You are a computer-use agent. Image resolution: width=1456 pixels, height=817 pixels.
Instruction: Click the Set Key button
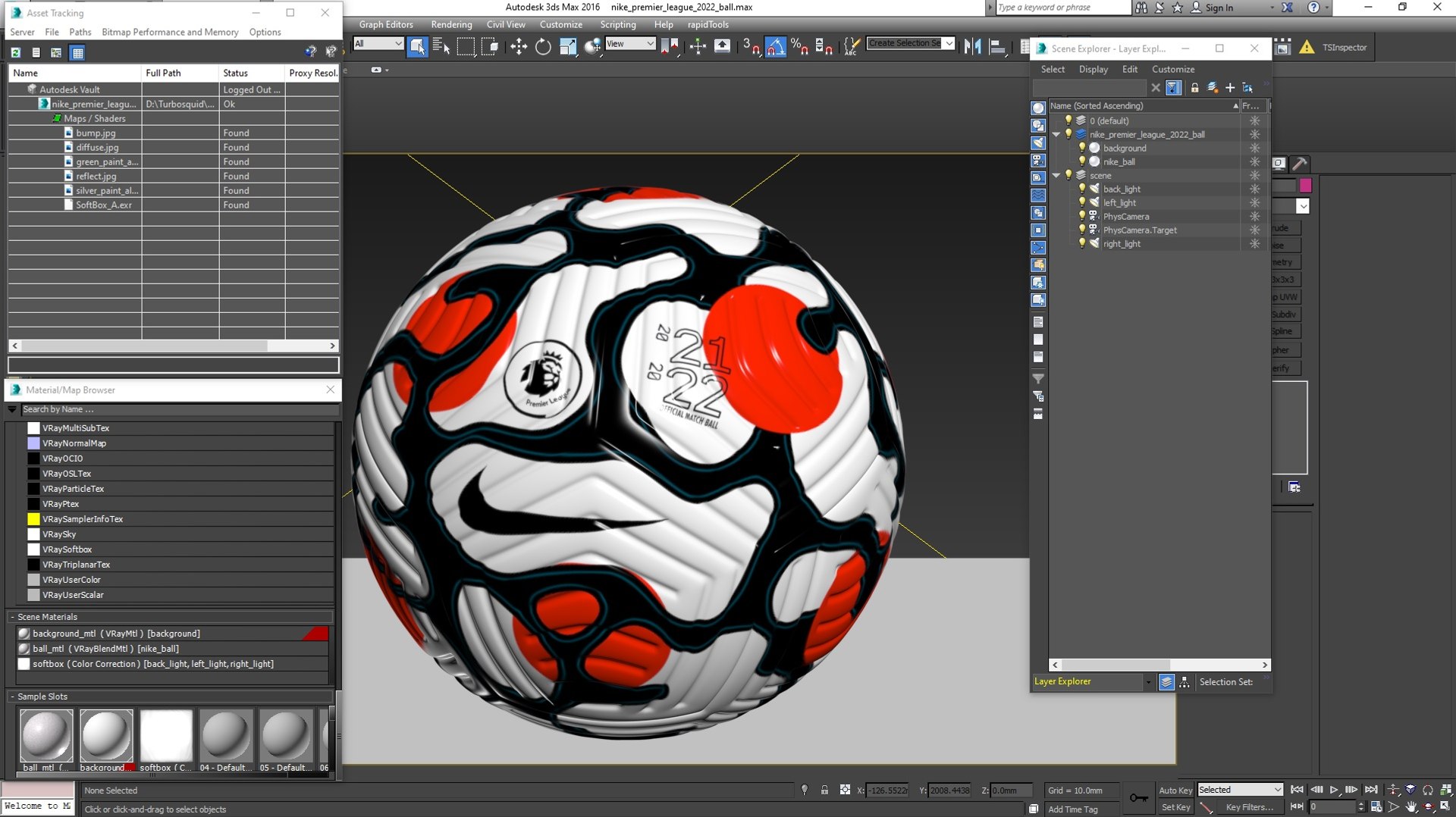[x=1175, y=807]
